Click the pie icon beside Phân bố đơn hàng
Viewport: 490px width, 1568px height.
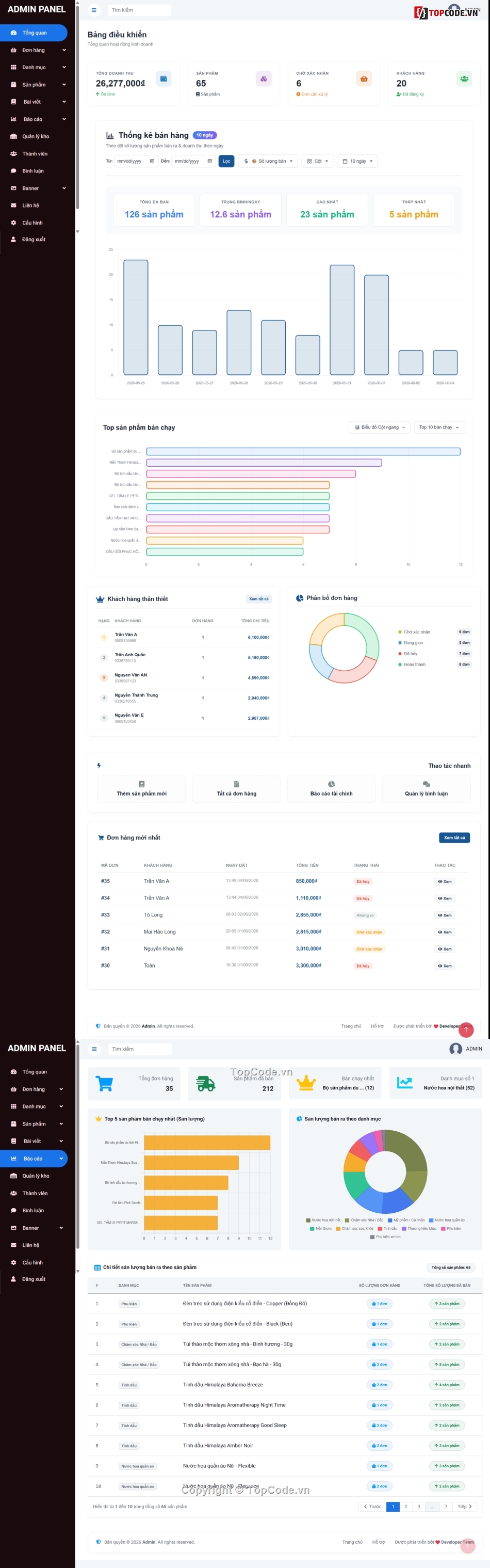coord(300,598)
